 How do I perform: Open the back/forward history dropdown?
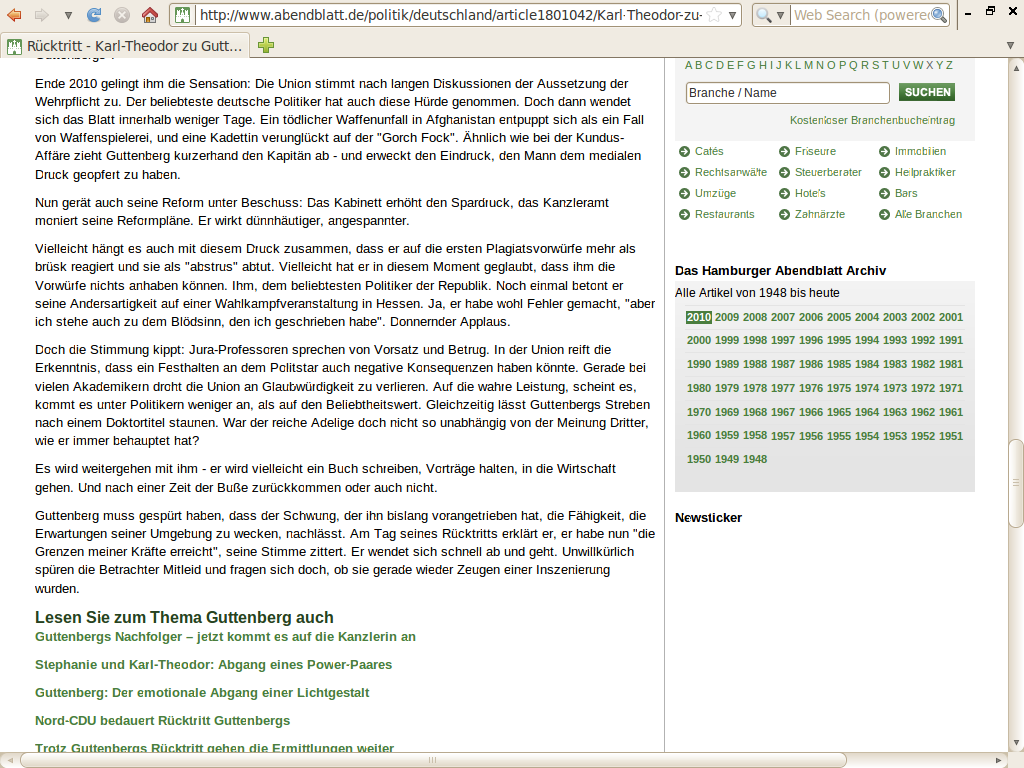68,15
